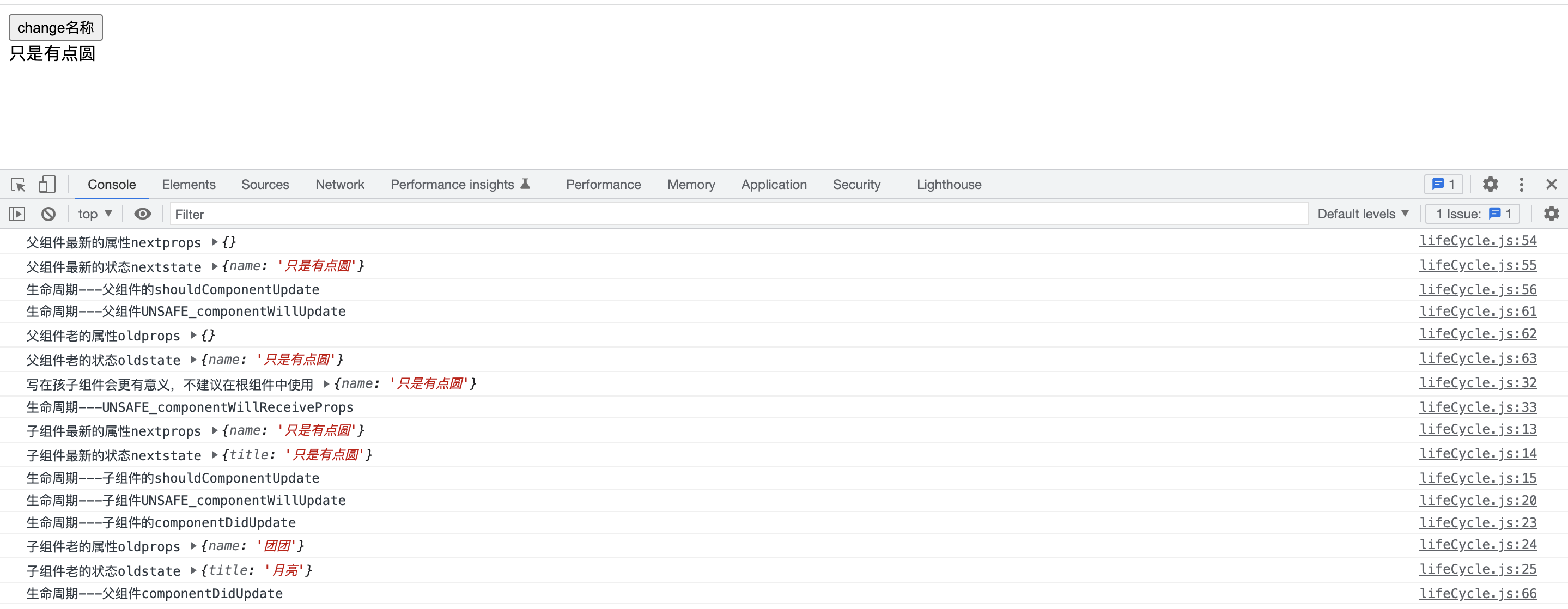Switch to the Elements tab
1568x609 pixels.
188,184
